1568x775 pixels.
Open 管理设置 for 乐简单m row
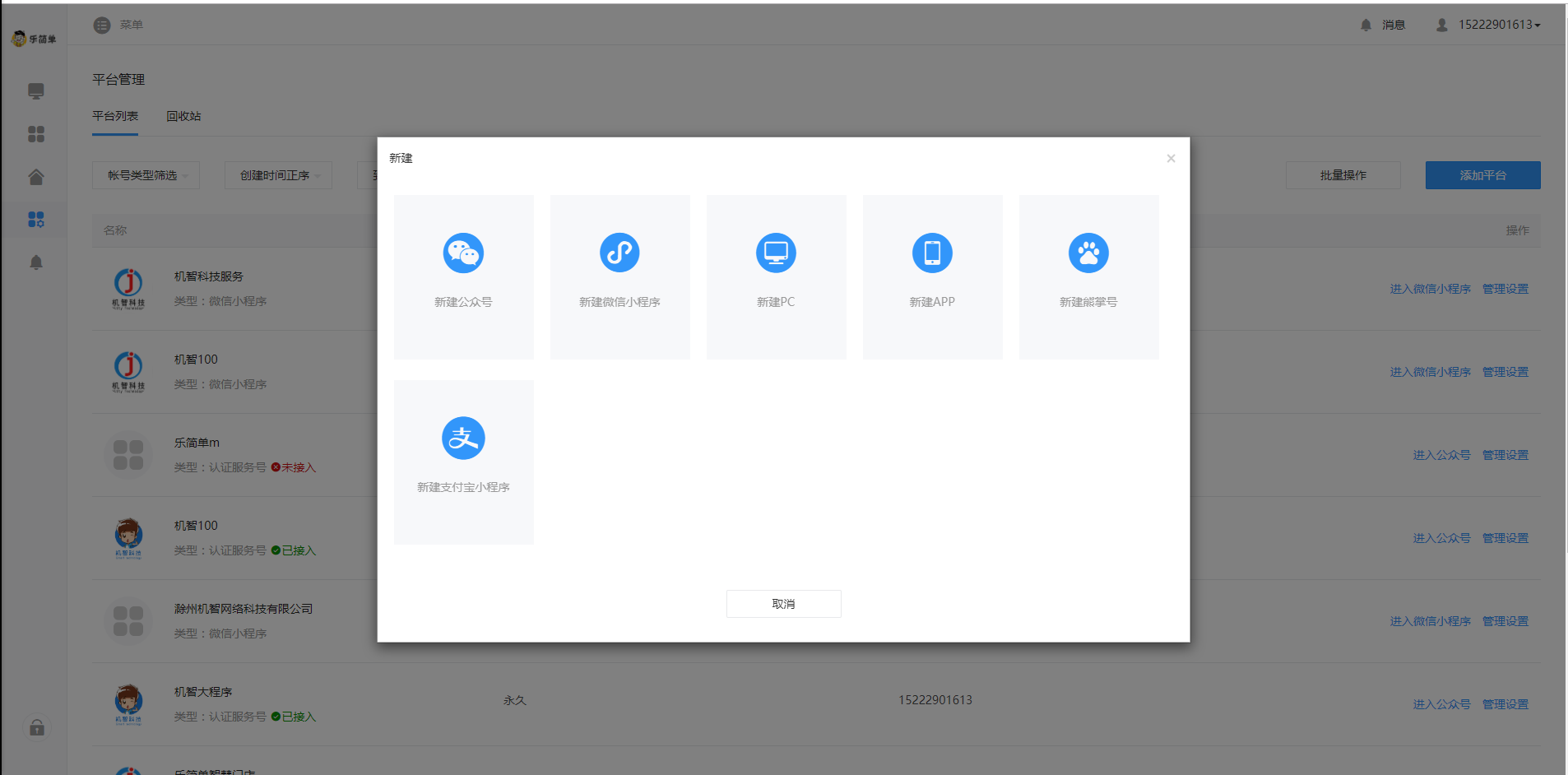(x=1505, y=455)
